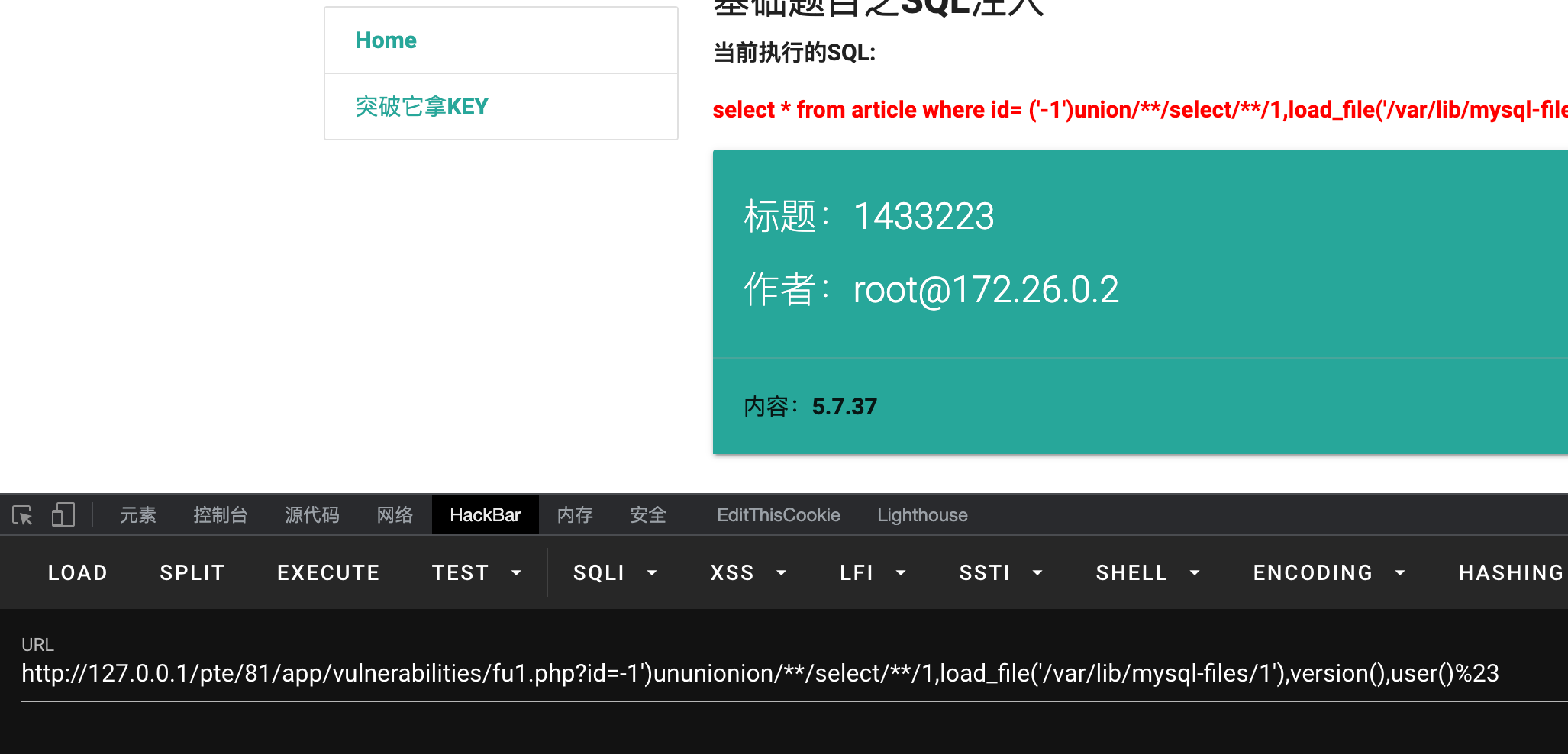Open the HASHING menu
Screen dimensions: 1568x754
pos(1512,572)
